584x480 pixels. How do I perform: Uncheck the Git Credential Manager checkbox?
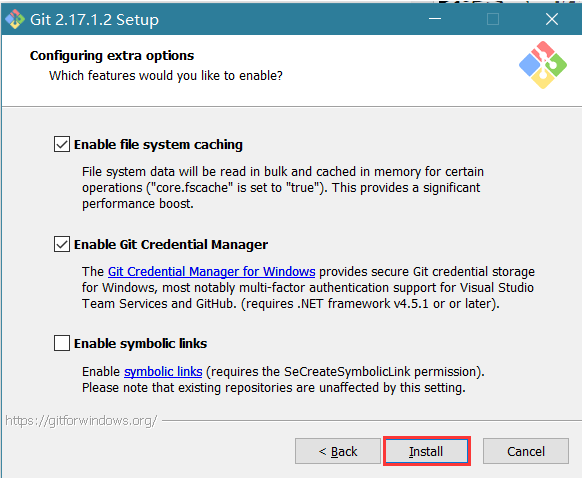(x=62, y=244)
